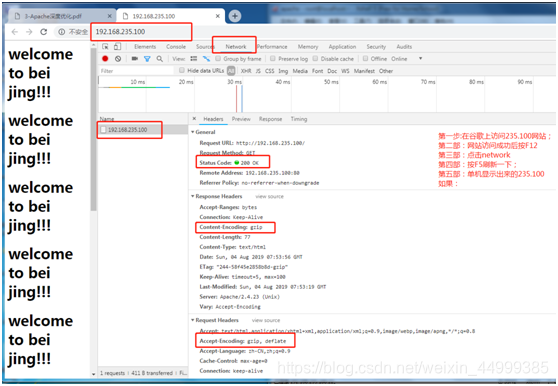558x386 pixels.
Task: Show the Timing detail tab
Action: [x=299, y=119]
